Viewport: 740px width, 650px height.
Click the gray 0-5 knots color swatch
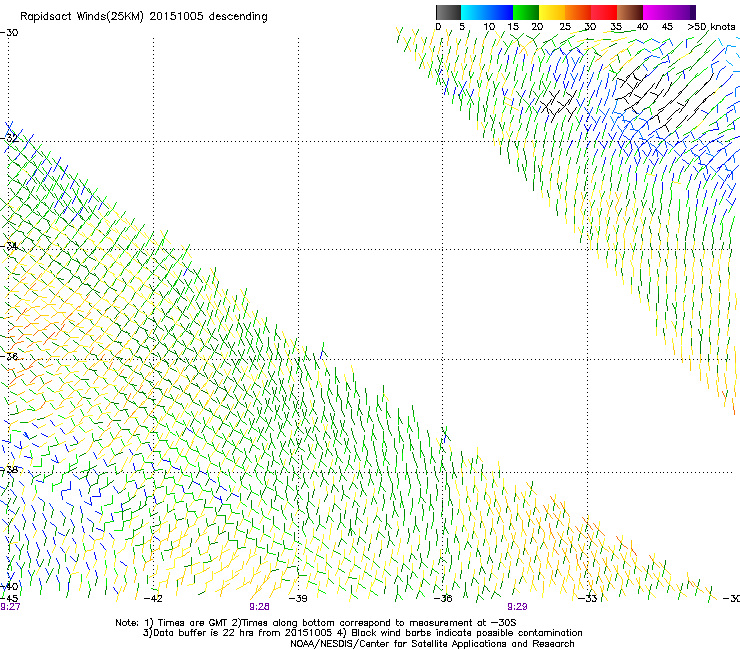448,12
